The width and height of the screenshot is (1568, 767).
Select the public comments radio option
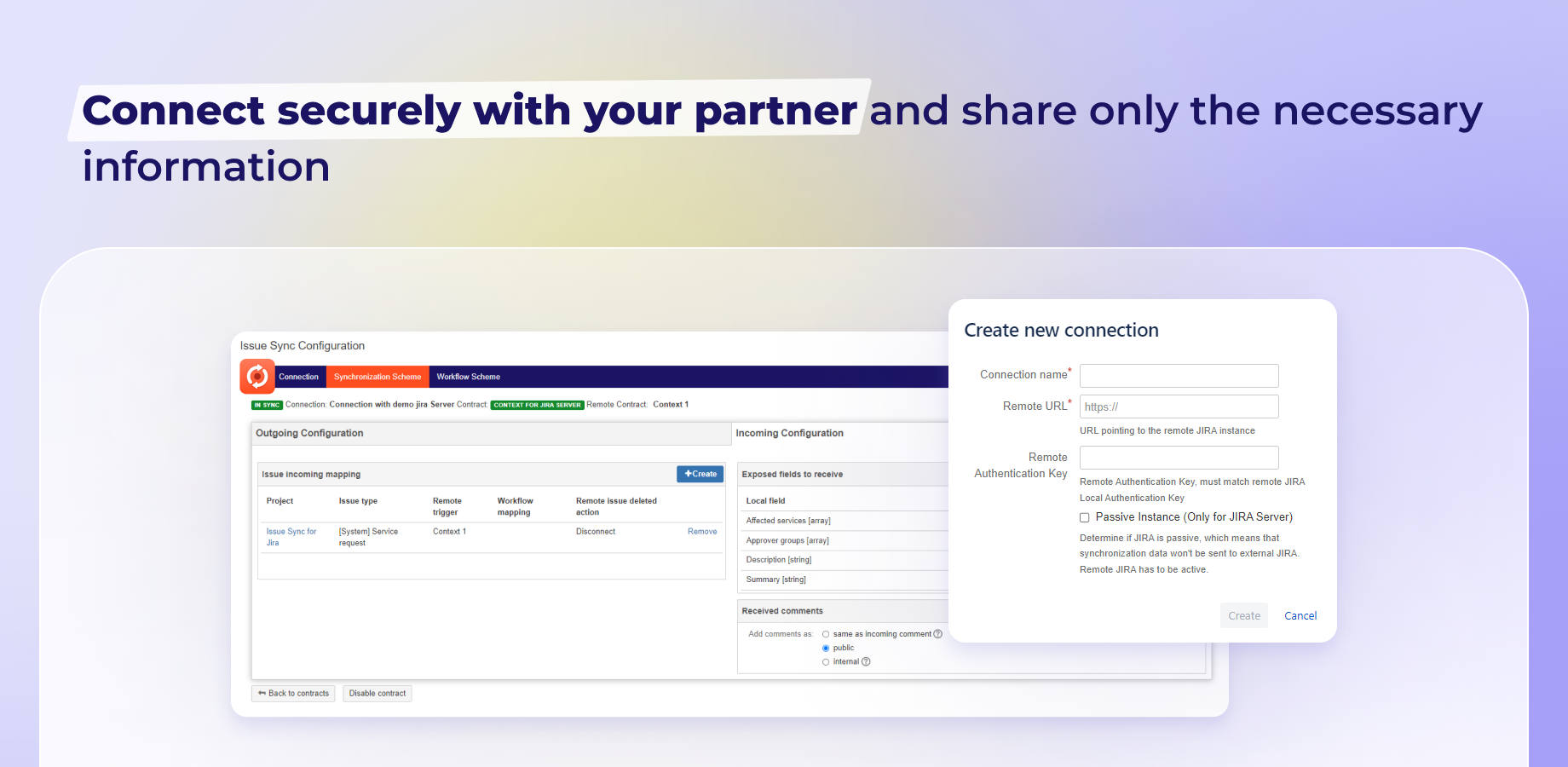click(826, 649)
